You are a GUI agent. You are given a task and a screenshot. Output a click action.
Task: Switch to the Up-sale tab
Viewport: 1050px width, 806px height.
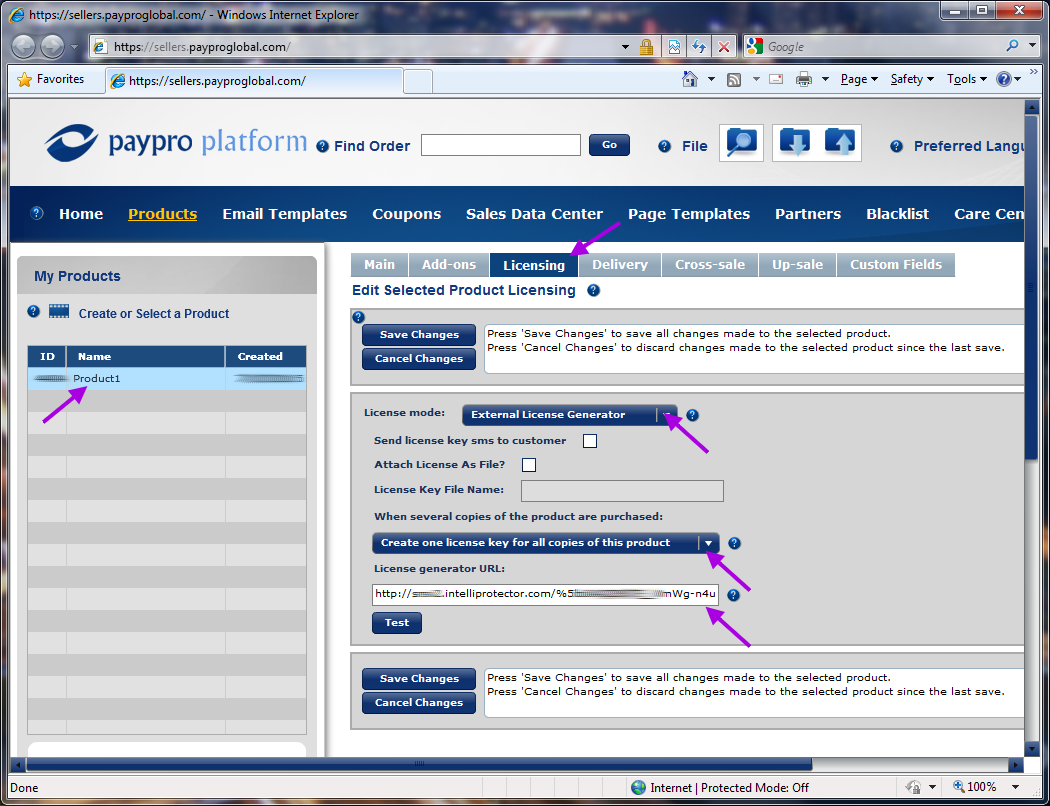798,264
